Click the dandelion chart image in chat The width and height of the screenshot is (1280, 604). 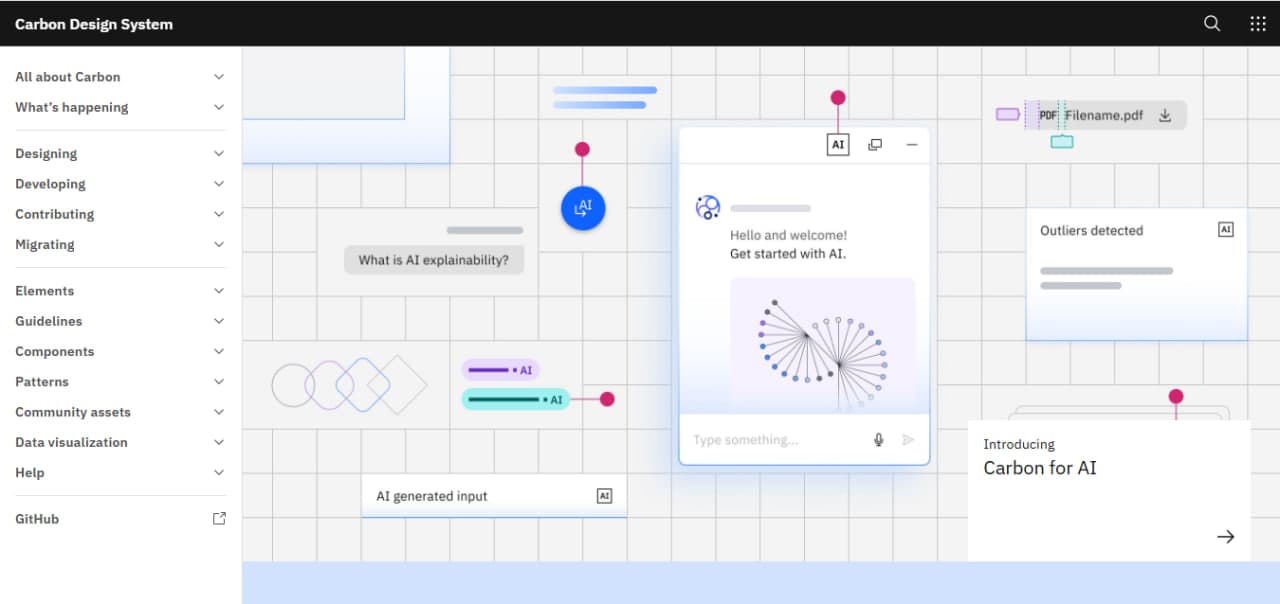tap(822, 346)
